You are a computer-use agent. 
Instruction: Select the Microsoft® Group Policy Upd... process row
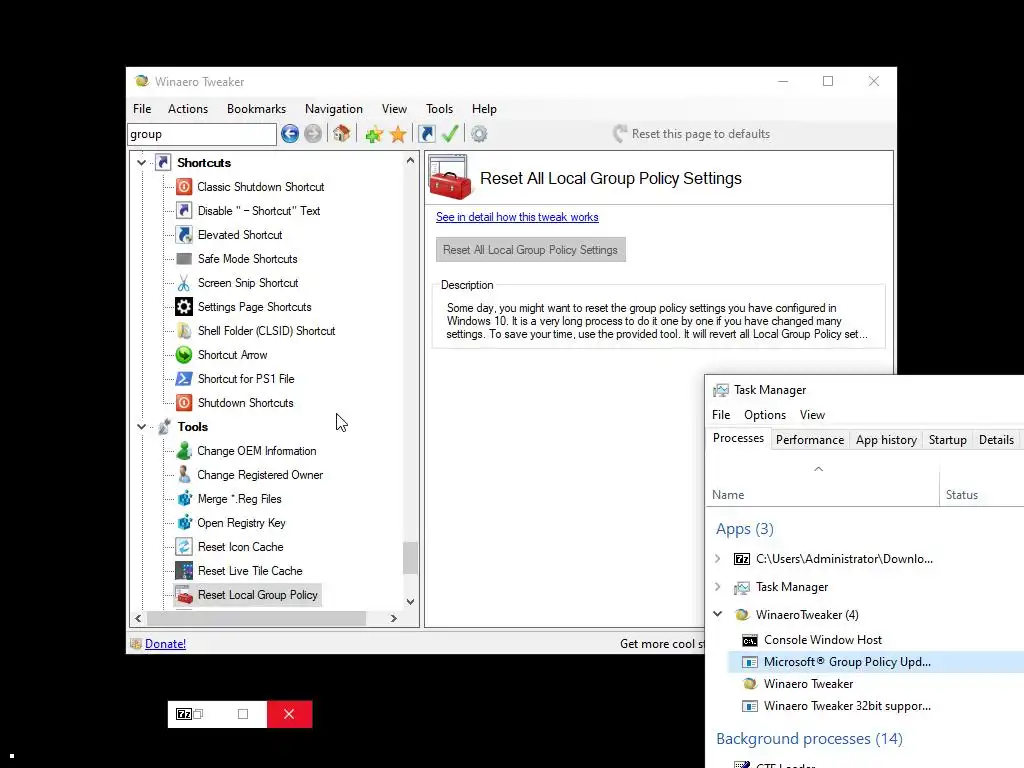[x=876, y=662]
